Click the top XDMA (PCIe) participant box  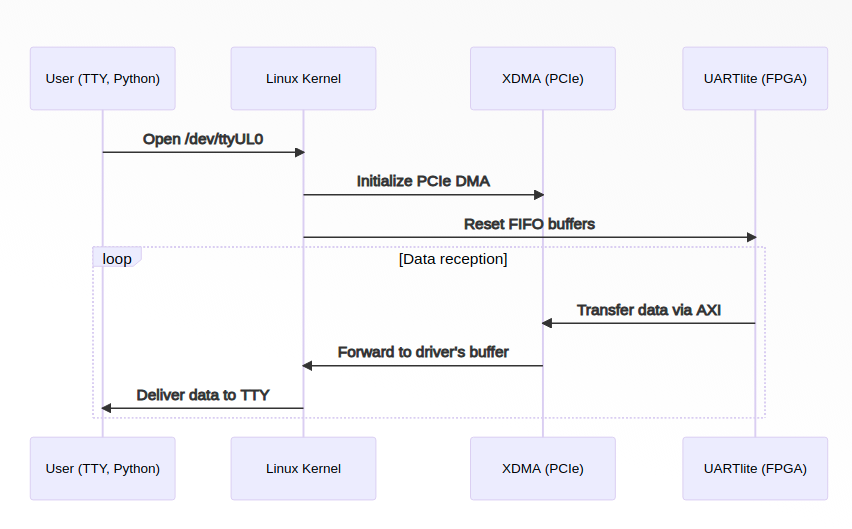pyautogui.click(x=543, y=78)
